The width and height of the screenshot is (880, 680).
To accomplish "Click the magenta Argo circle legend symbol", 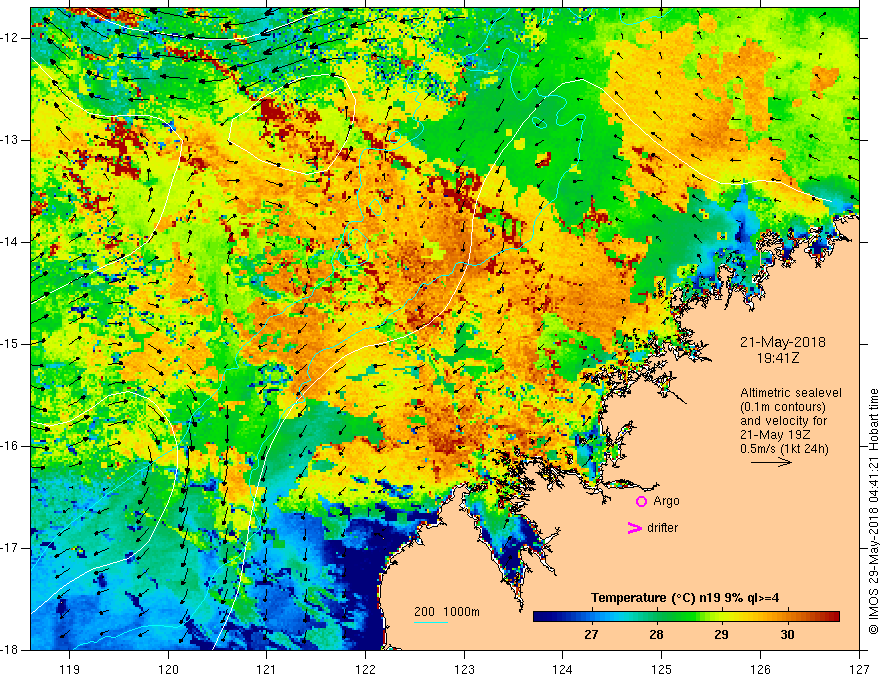I will coord(641,502).
